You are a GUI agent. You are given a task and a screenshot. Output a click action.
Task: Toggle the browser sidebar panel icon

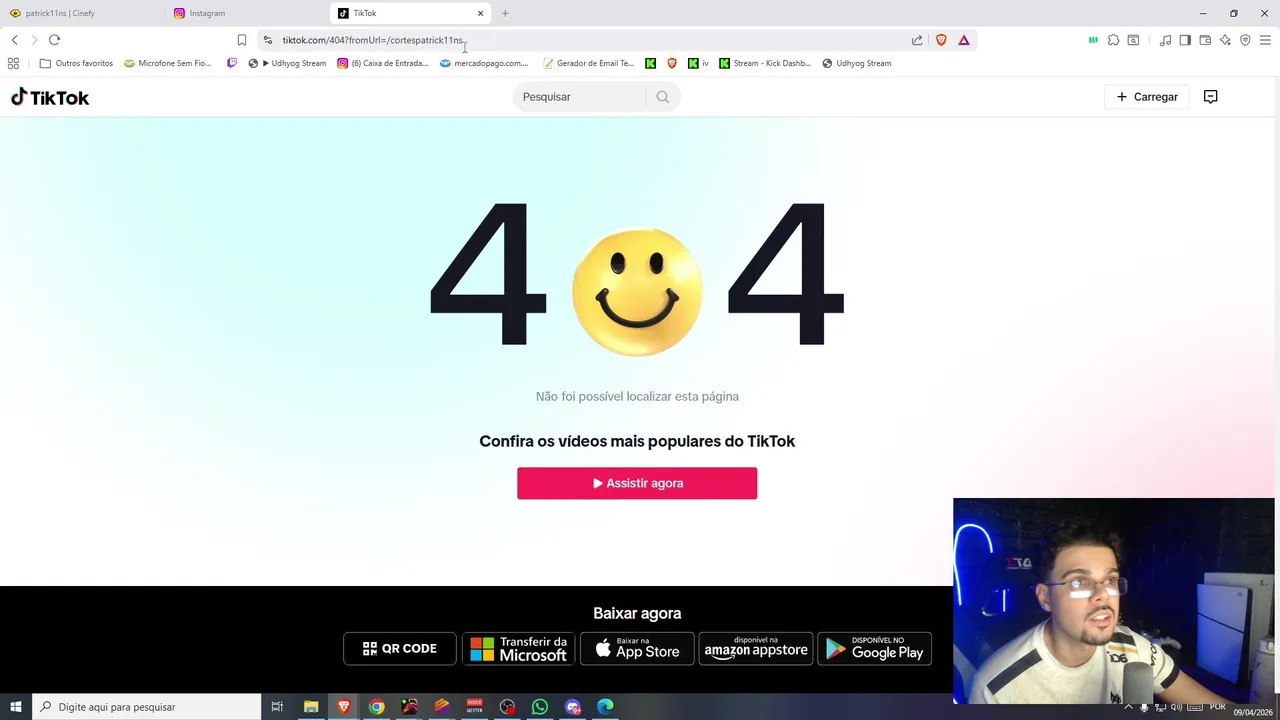coord(1185,40)
